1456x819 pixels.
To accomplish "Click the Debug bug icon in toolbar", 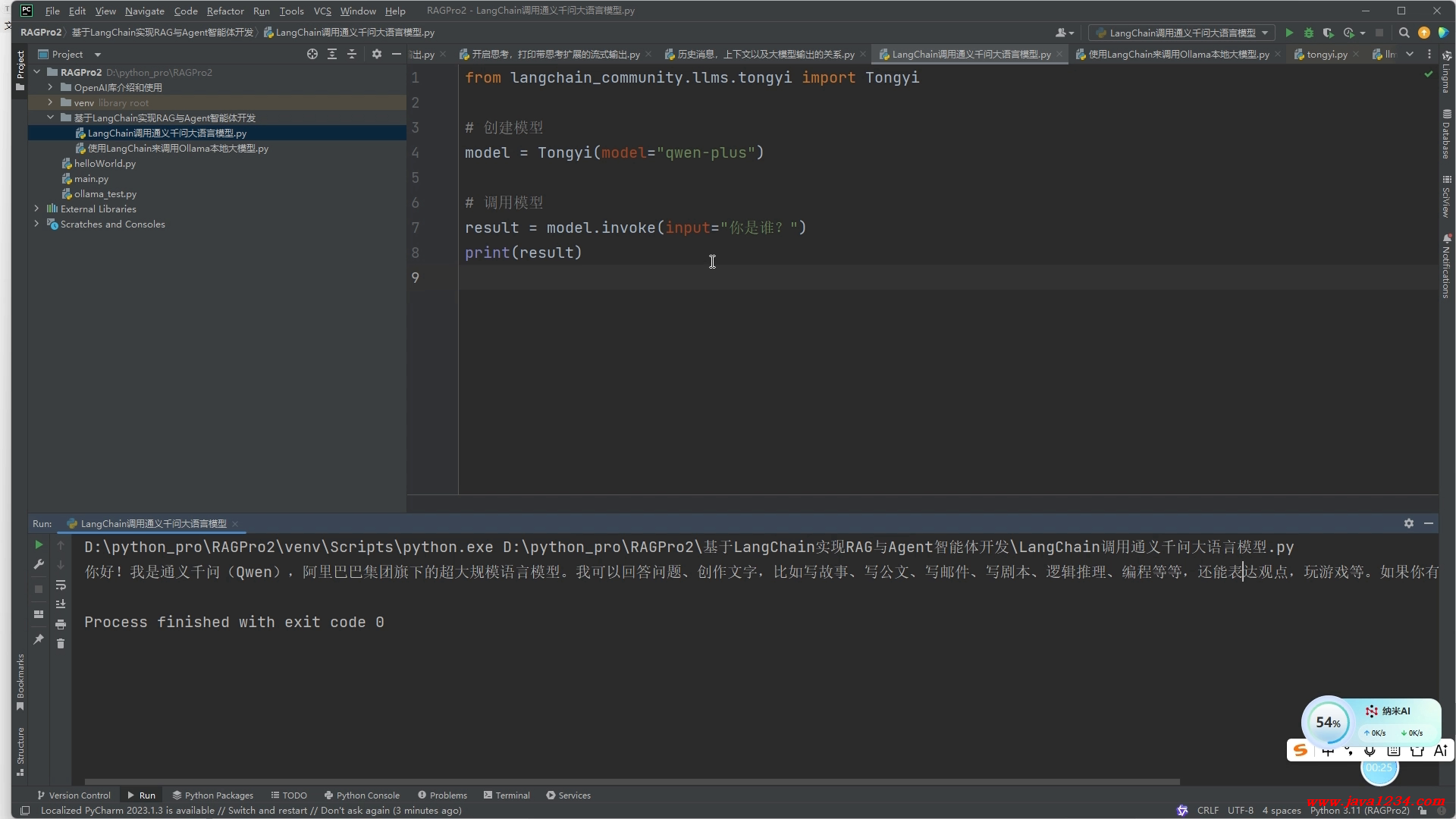I will (x=1308, y=33).
